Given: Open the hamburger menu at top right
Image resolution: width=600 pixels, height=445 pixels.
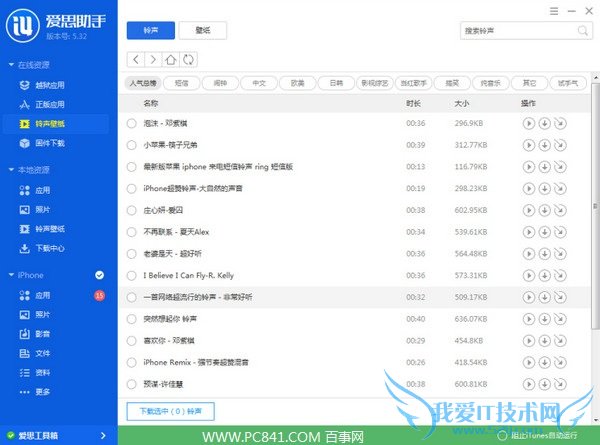Looking at the screenshot, I should (x=554, y=11).
